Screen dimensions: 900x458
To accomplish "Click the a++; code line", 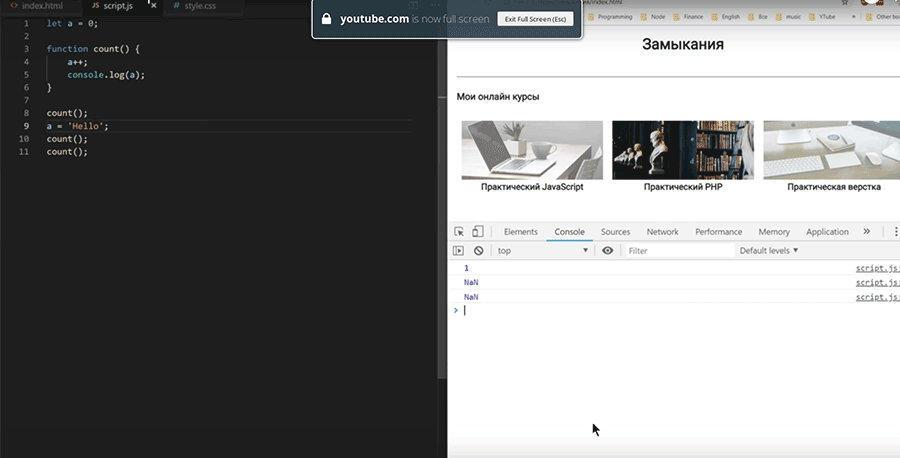I will (x=77, y=62).
